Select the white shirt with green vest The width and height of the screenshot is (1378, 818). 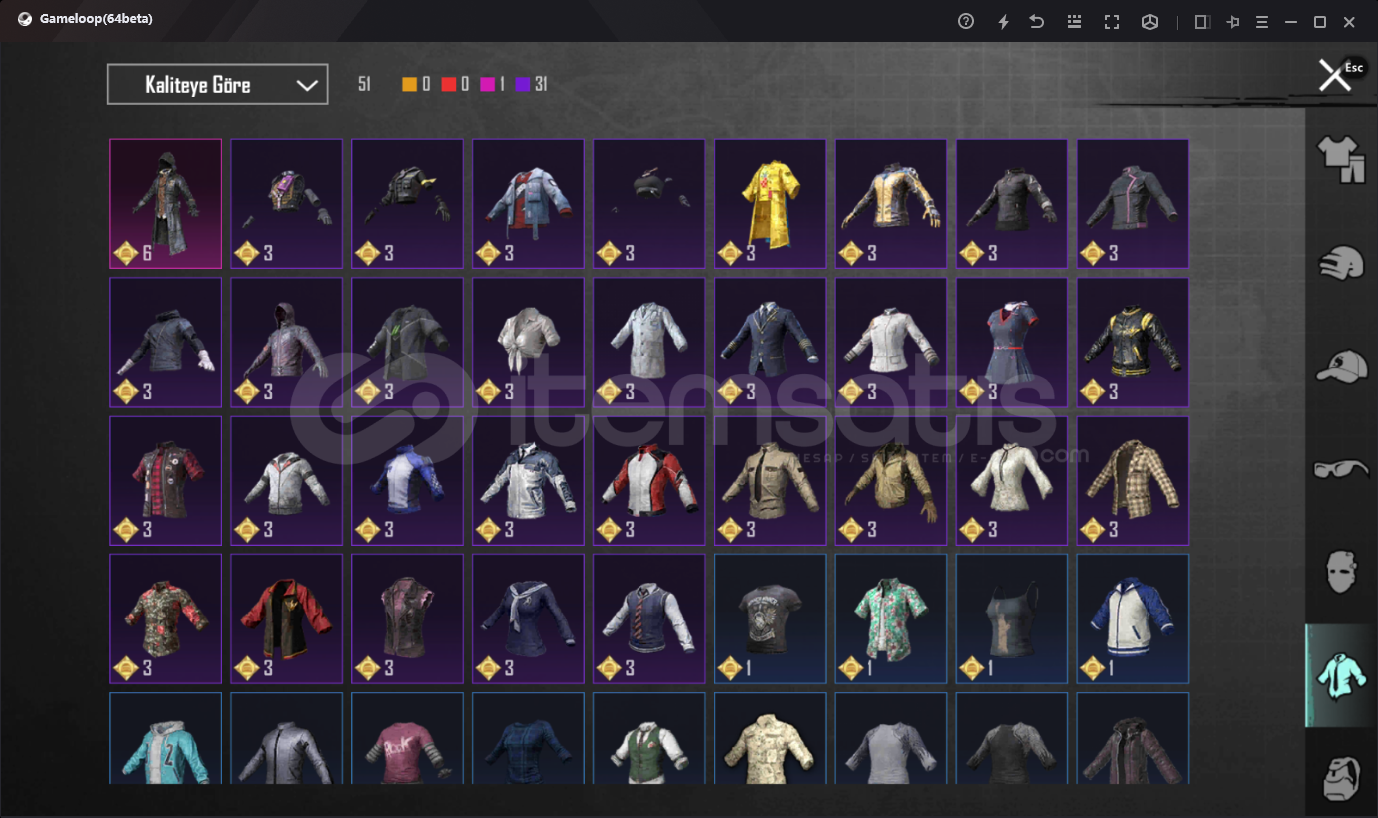[x=649, y=738]
